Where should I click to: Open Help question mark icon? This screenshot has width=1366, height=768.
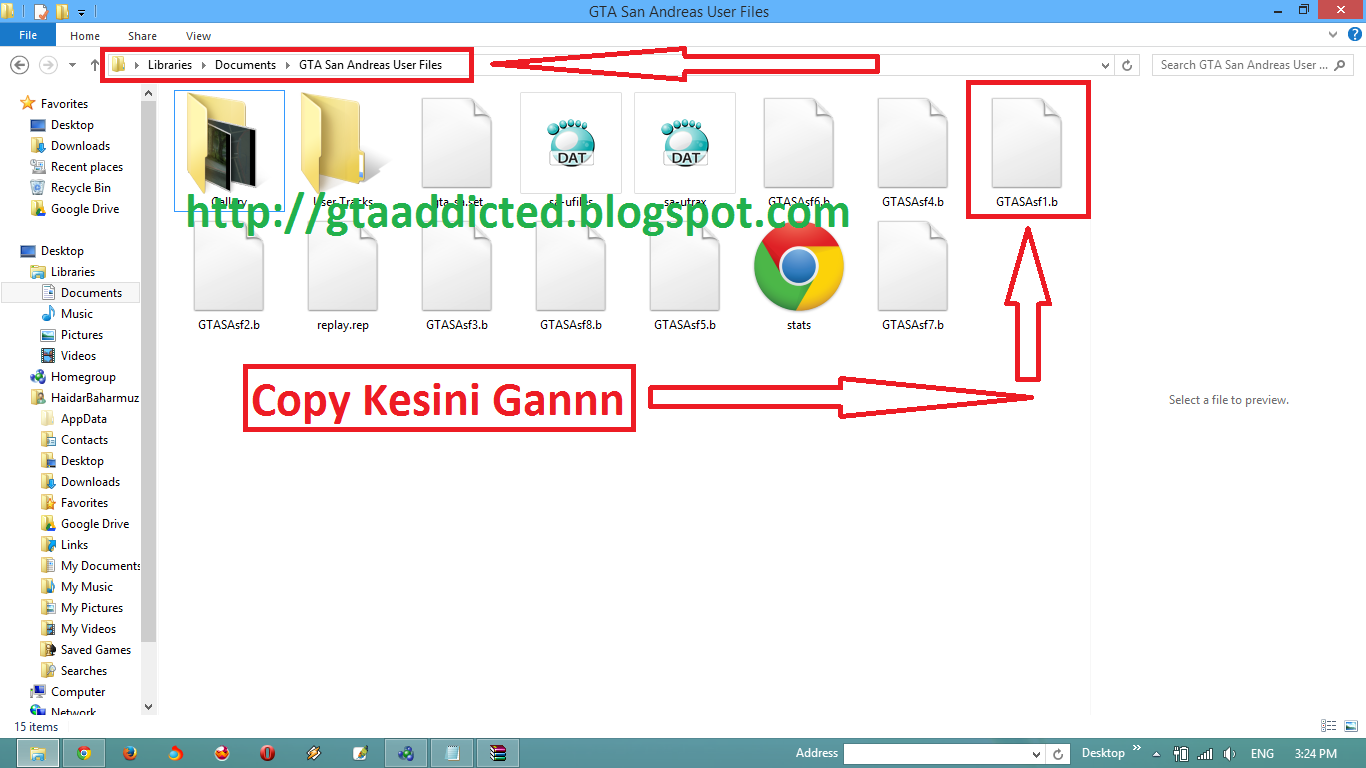pos(1354,35)
